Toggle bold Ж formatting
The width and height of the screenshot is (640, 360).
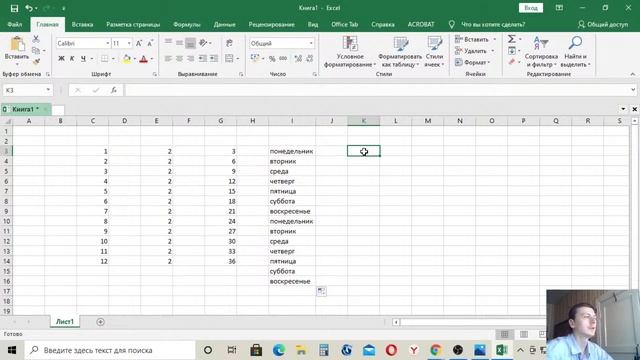(61, 59)
